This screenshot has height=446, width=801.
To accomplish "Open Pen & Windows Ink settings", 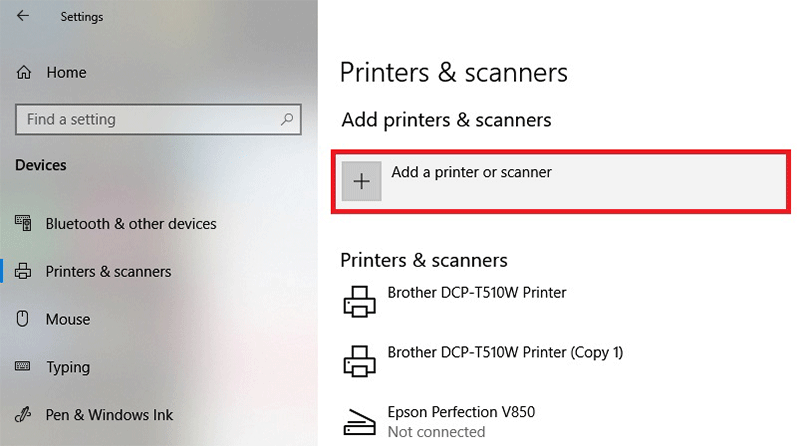I will coord(109,415).
